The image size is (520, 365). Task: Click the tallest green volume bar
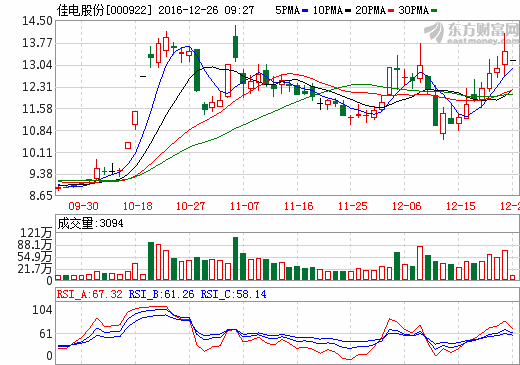coord(235,258)
